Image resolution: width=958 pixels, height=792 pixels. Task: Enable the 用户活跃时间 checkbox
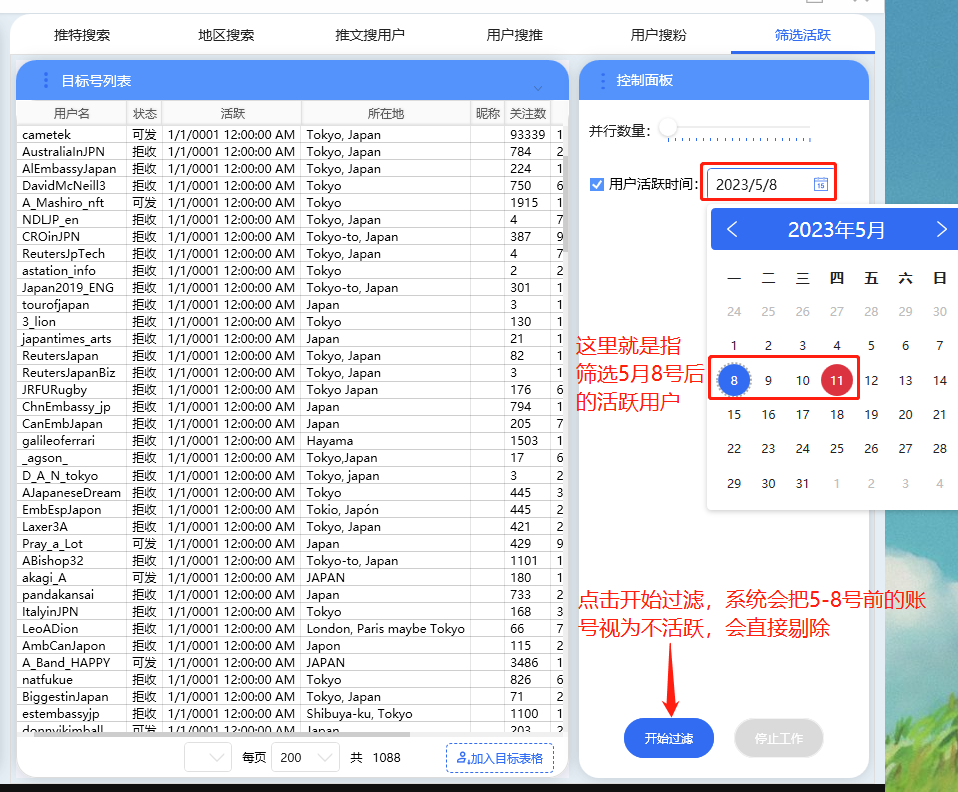point(597,184)
